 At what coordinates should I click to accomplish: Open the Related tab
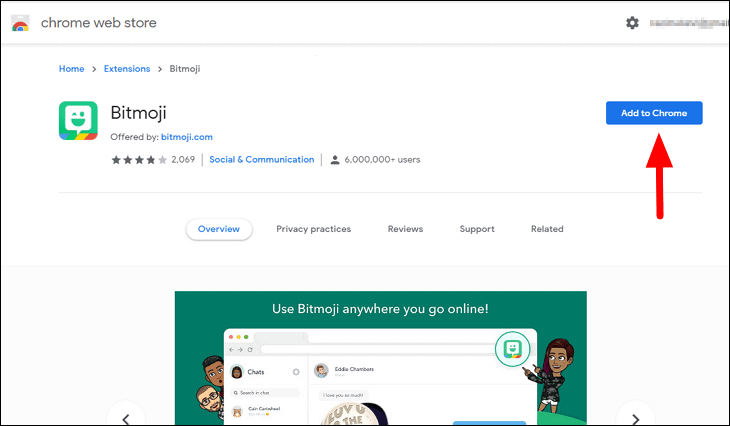pos(547,229)
